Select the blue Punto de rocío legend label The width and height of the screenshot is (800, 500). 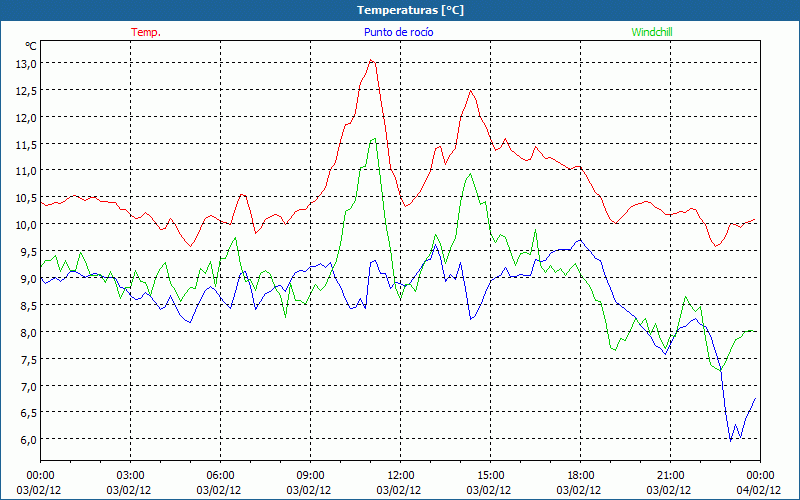(399, 32)
